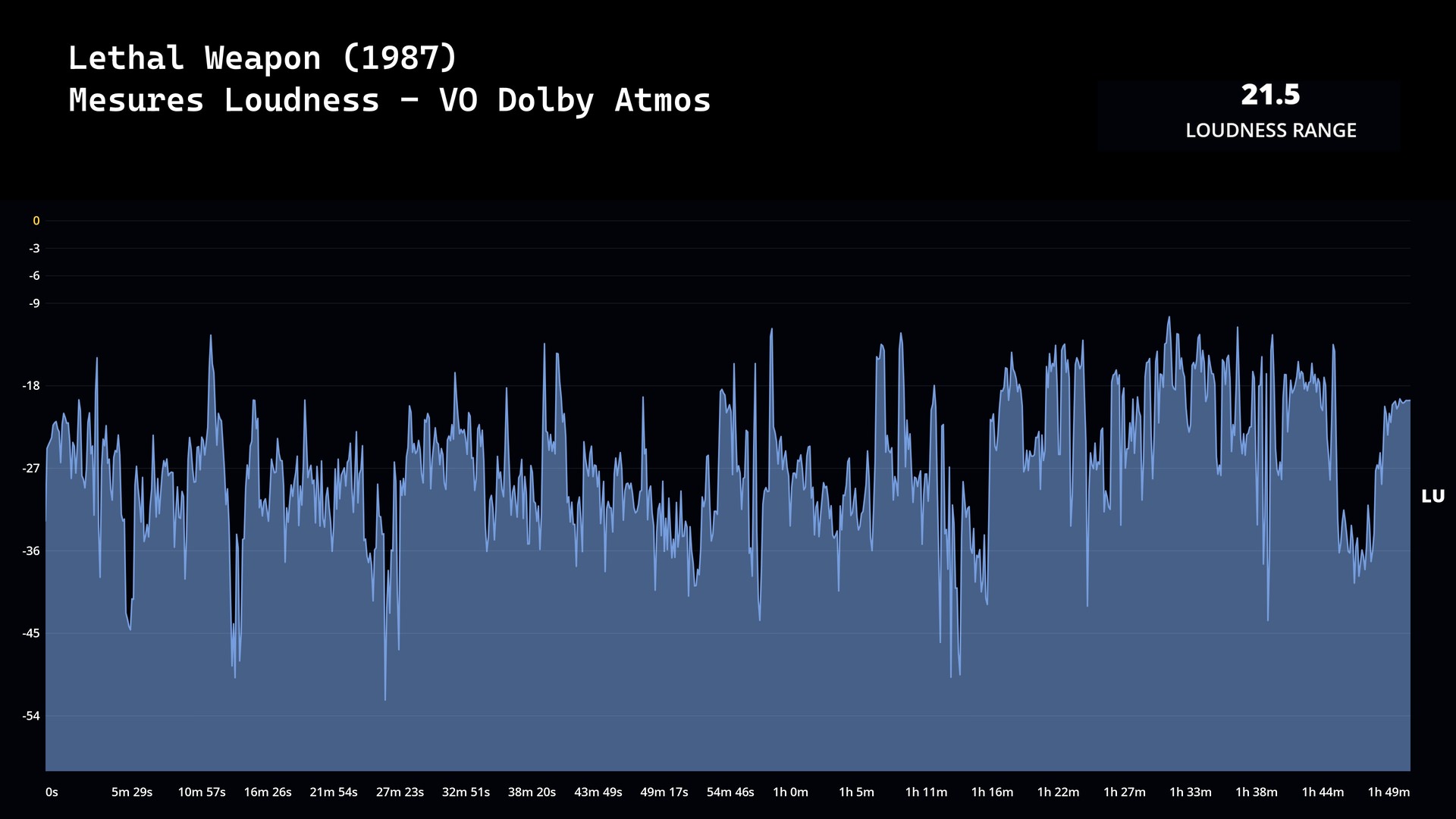Click the 38m 20s time label

tap(532, 792)
